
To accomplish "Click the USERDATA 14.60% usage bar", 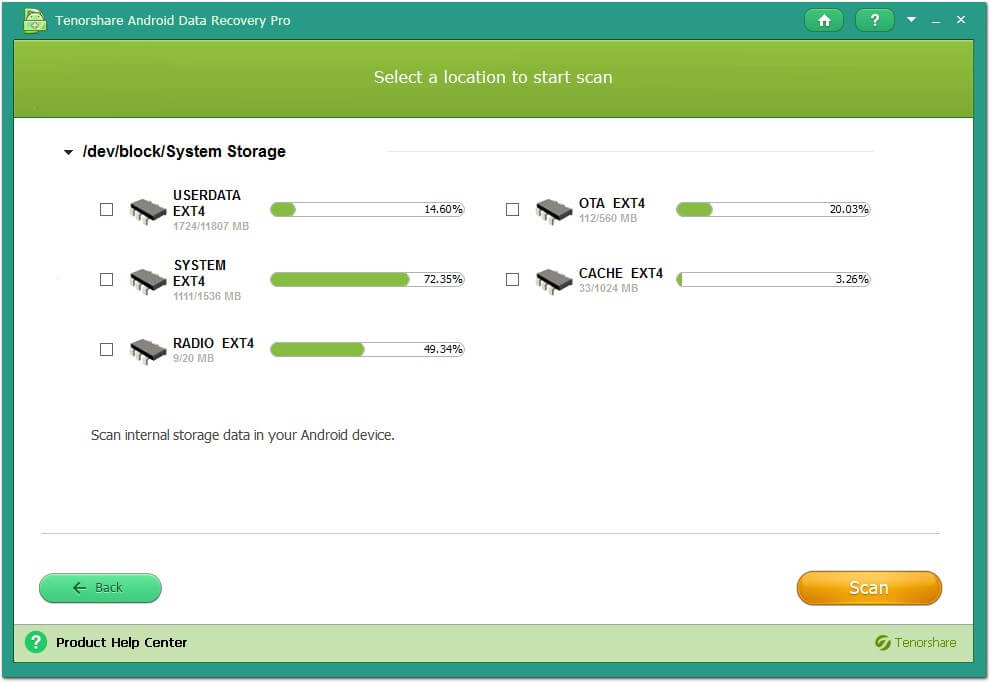I will coord(367,209).
